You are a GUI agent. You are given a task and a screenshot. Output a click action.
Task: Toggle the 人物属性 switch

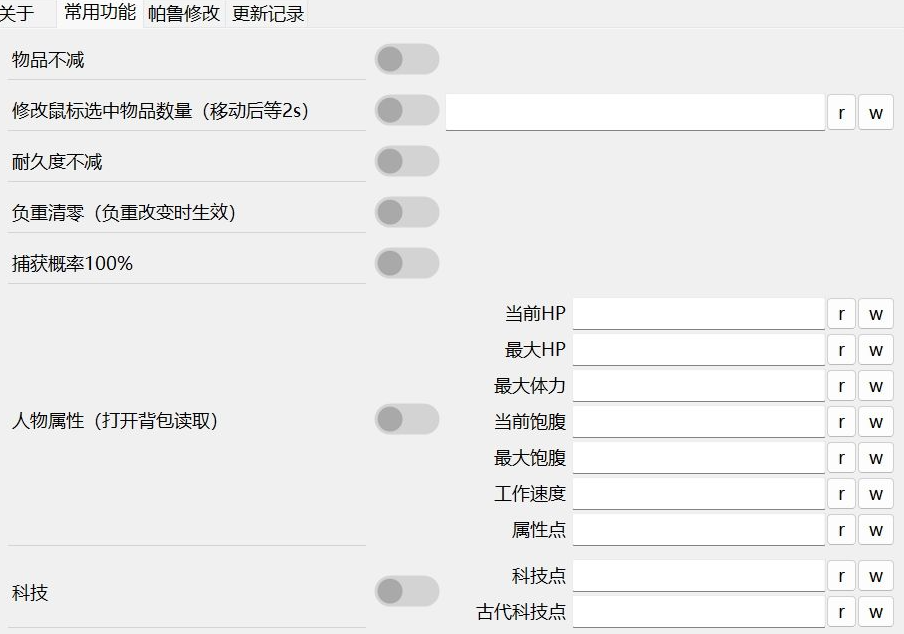(x=407, y=420)
